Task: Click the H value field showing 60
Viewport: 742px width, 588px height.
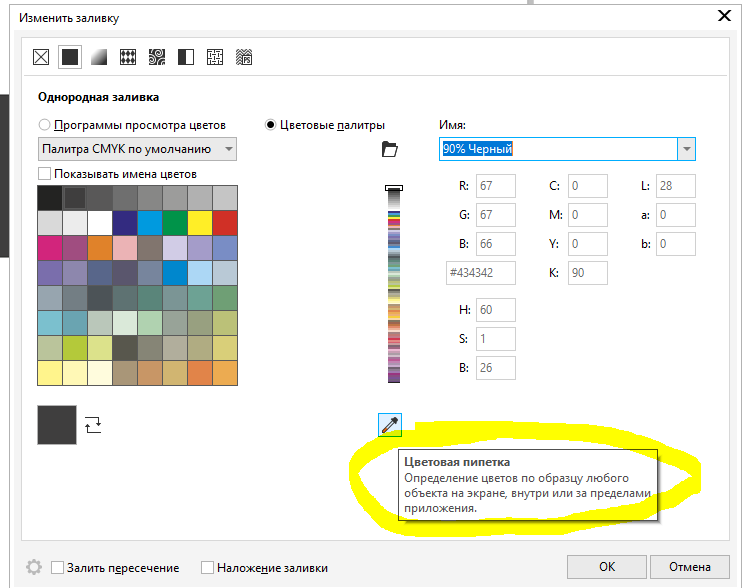Action: (x=495, y=309)
